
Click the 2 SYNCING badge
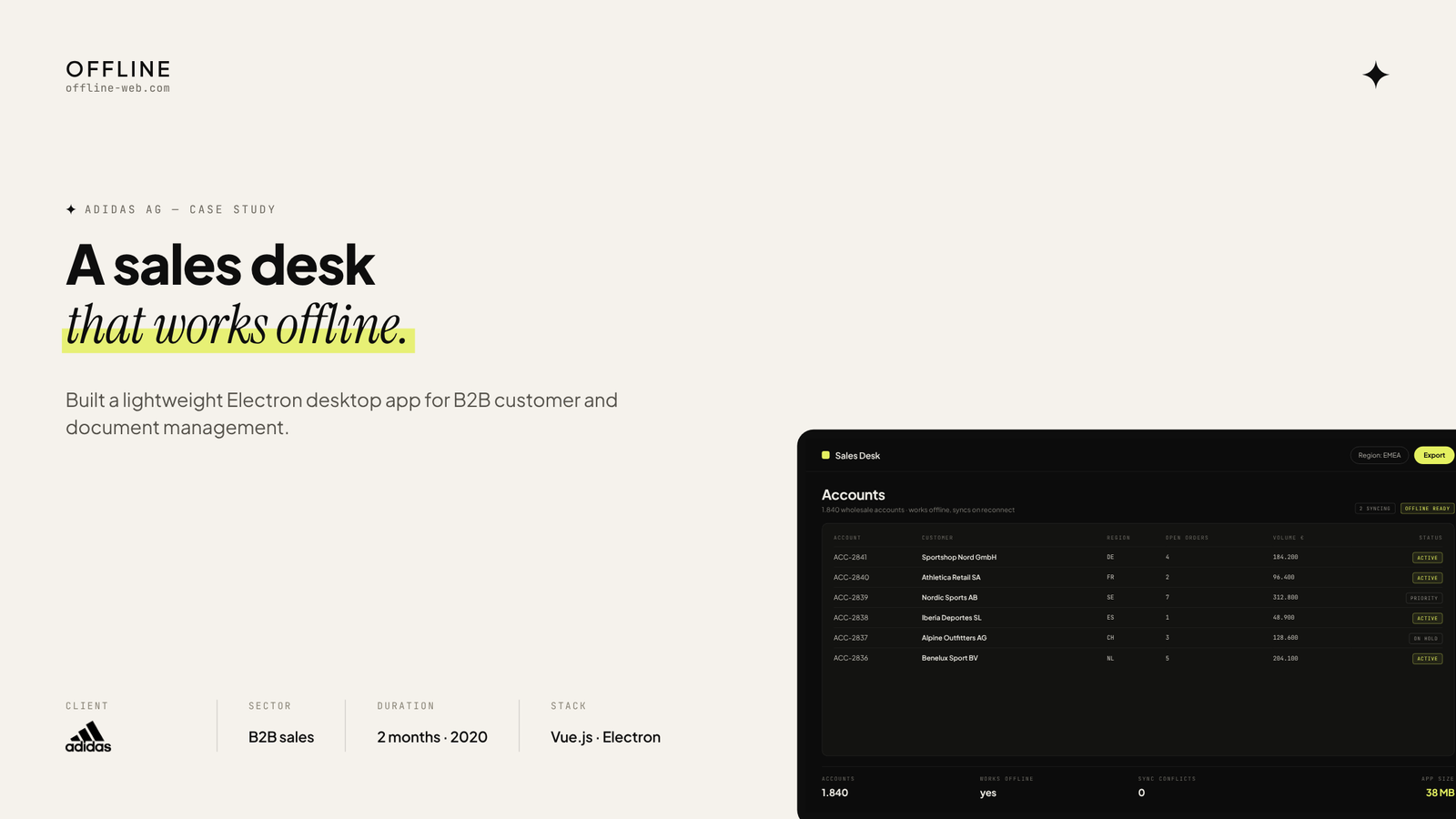pos(1375,509)
